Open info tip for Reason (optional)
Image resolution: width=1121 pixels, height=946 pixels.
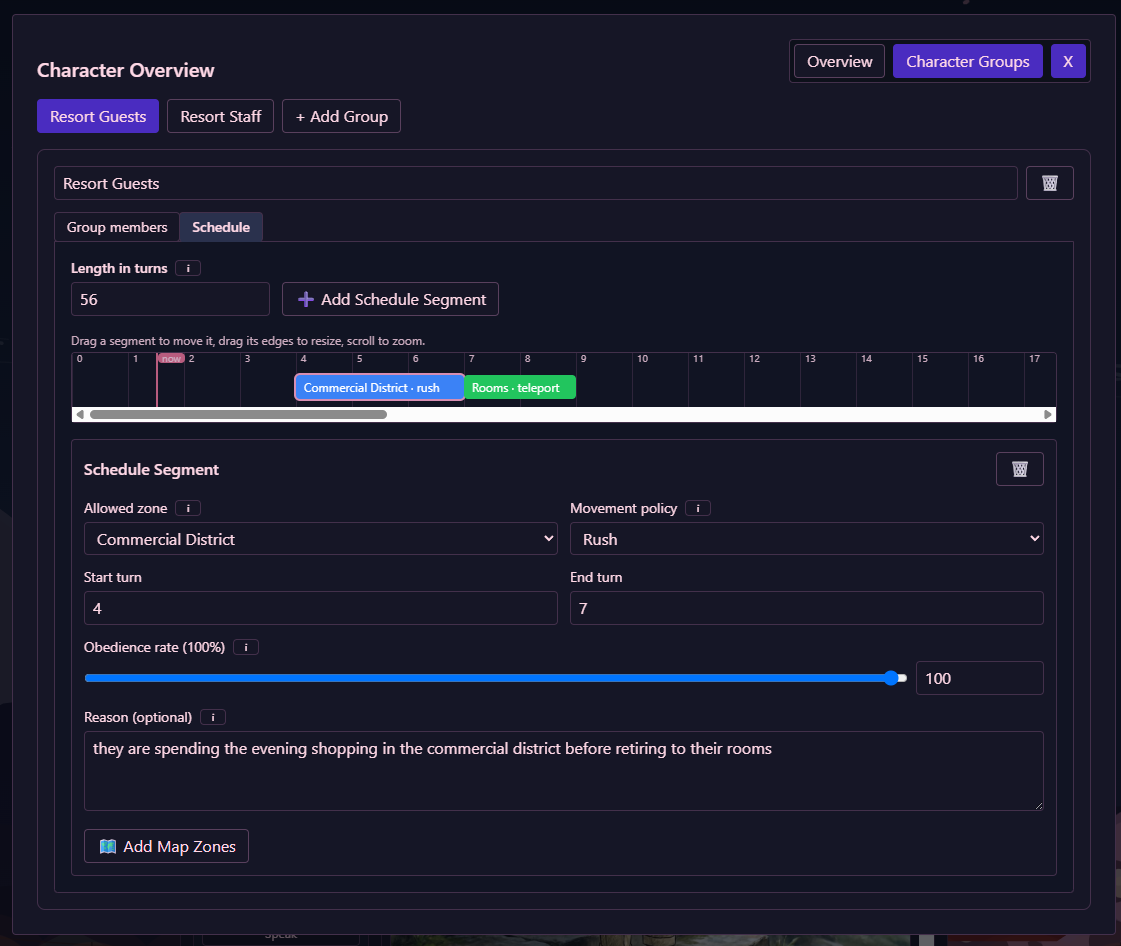(x=213, y=717)
